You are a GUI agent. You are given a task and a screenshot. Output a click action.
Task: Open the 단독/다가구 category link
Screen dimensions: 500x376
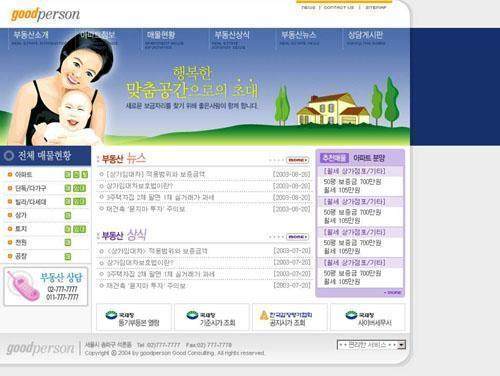(31, 188)
